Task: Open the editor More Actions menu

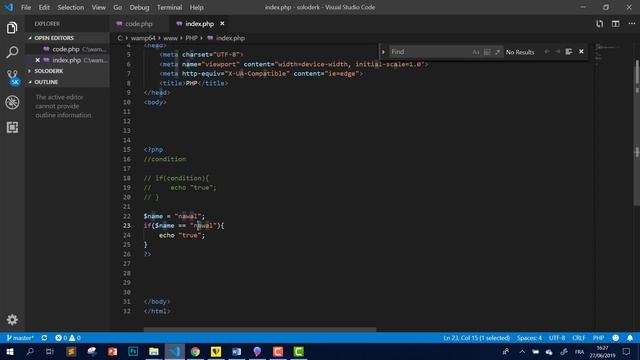Action: click(x=631, y=24)
